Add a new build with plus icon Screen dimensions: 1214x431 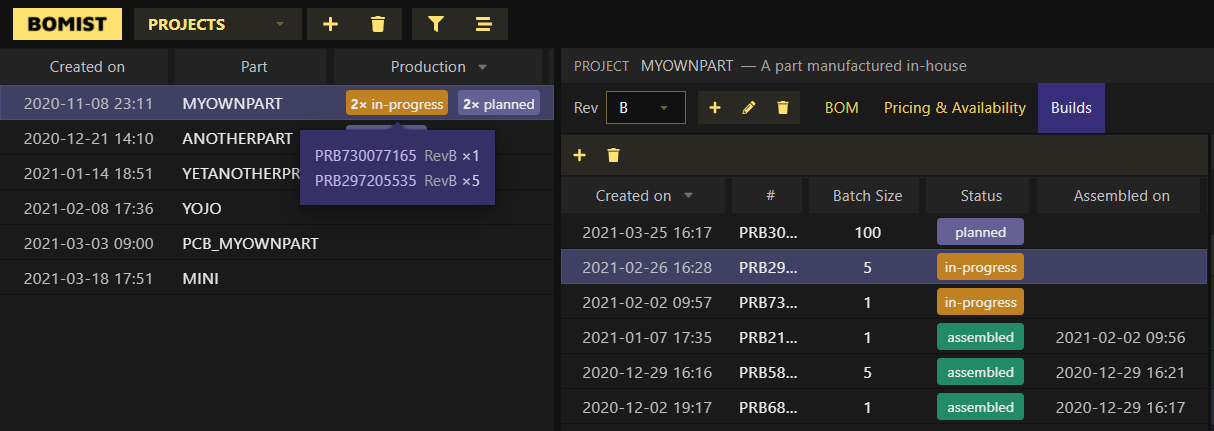pyautogui.click(x=579, y=155)
